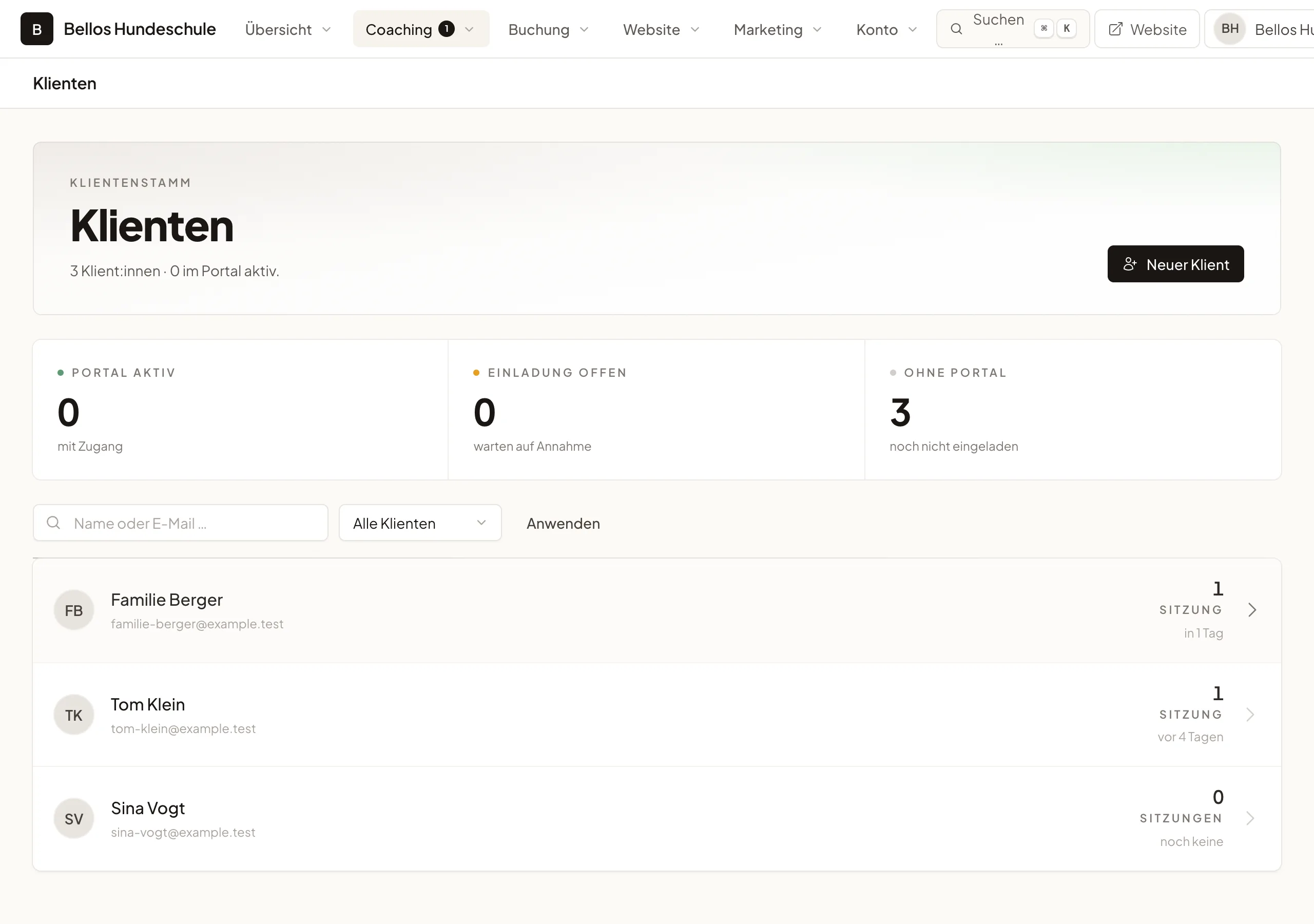
Task: Click the 'mit Zugang' caption
Action: pyautogui.click(x=90, y=447)
